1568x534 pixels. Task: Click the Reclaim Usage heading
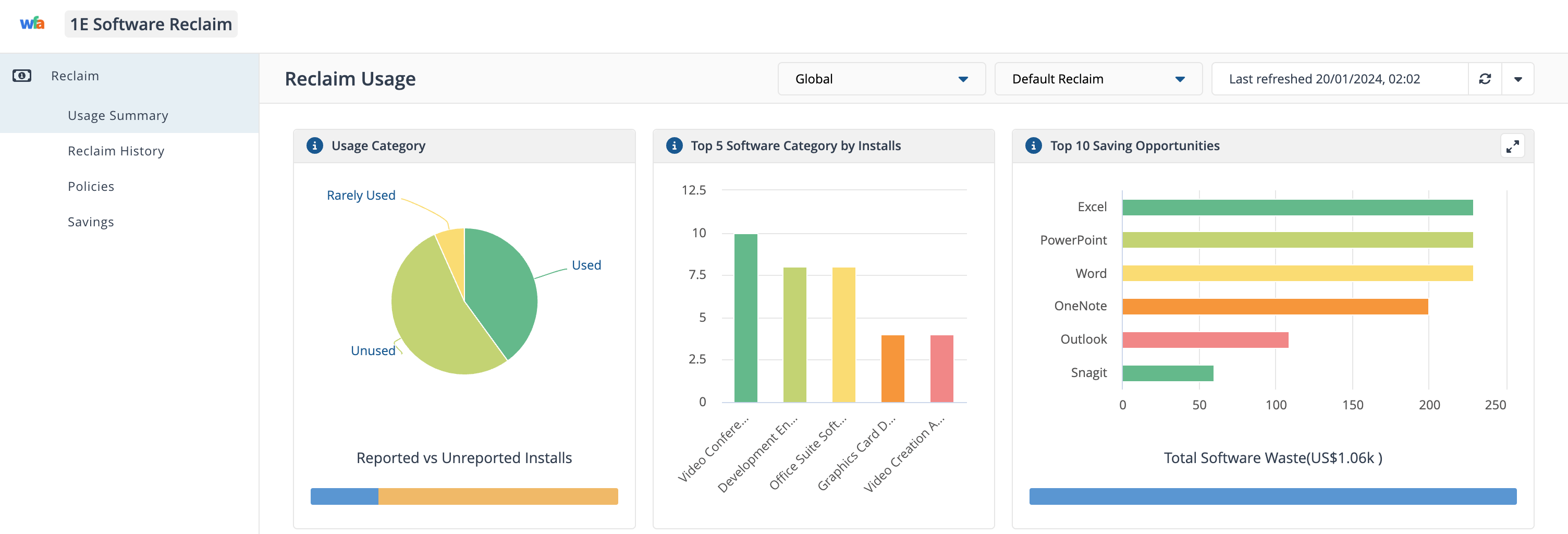350,79
